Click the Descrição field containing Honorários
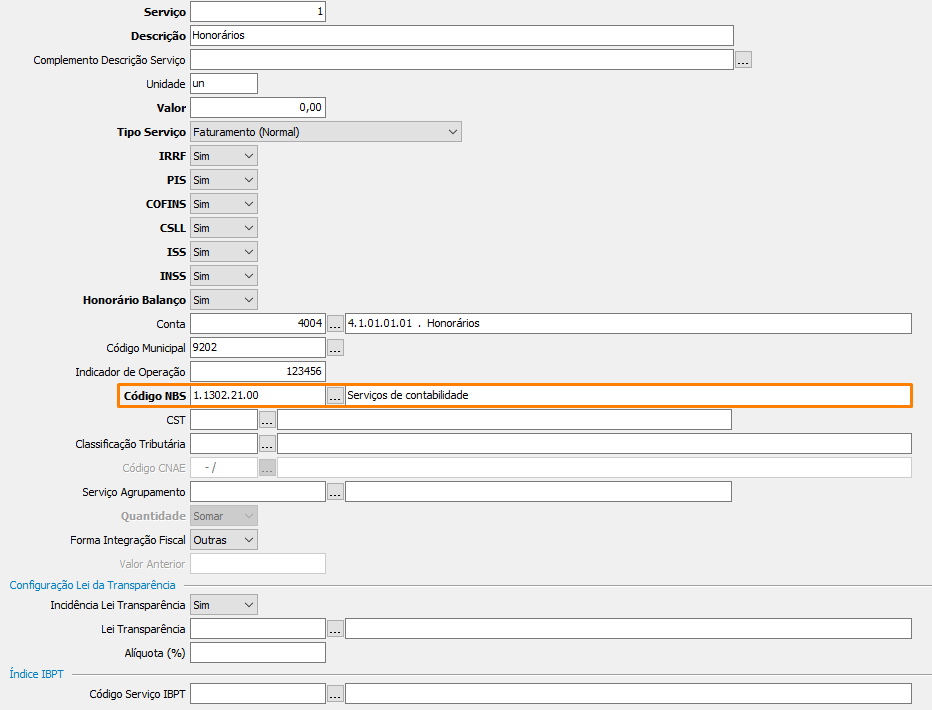This screenshot has height=710, width=932. 461,36
